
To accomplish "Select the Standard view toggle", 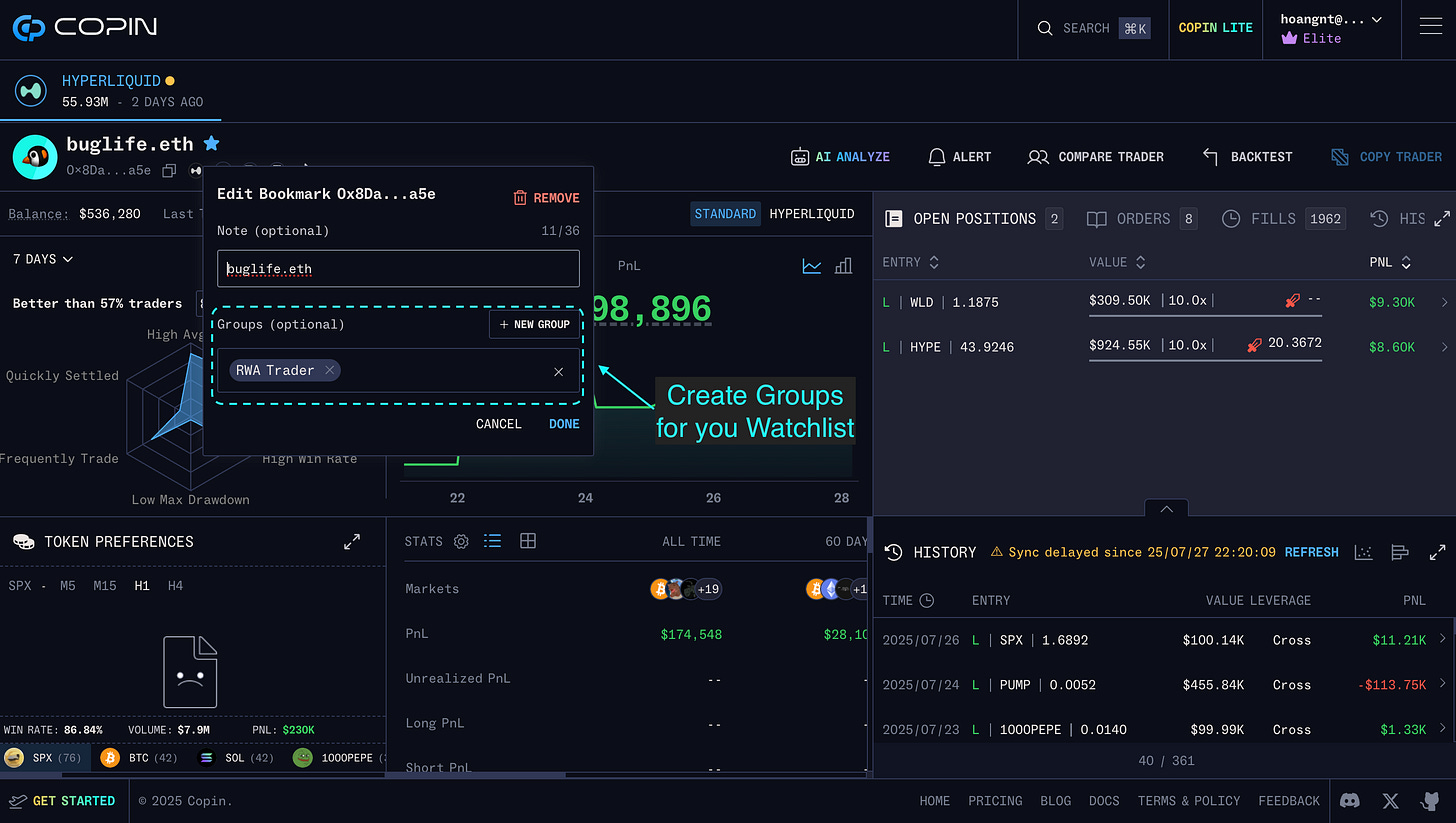I will pyautogui.click(x=725, y=213).
